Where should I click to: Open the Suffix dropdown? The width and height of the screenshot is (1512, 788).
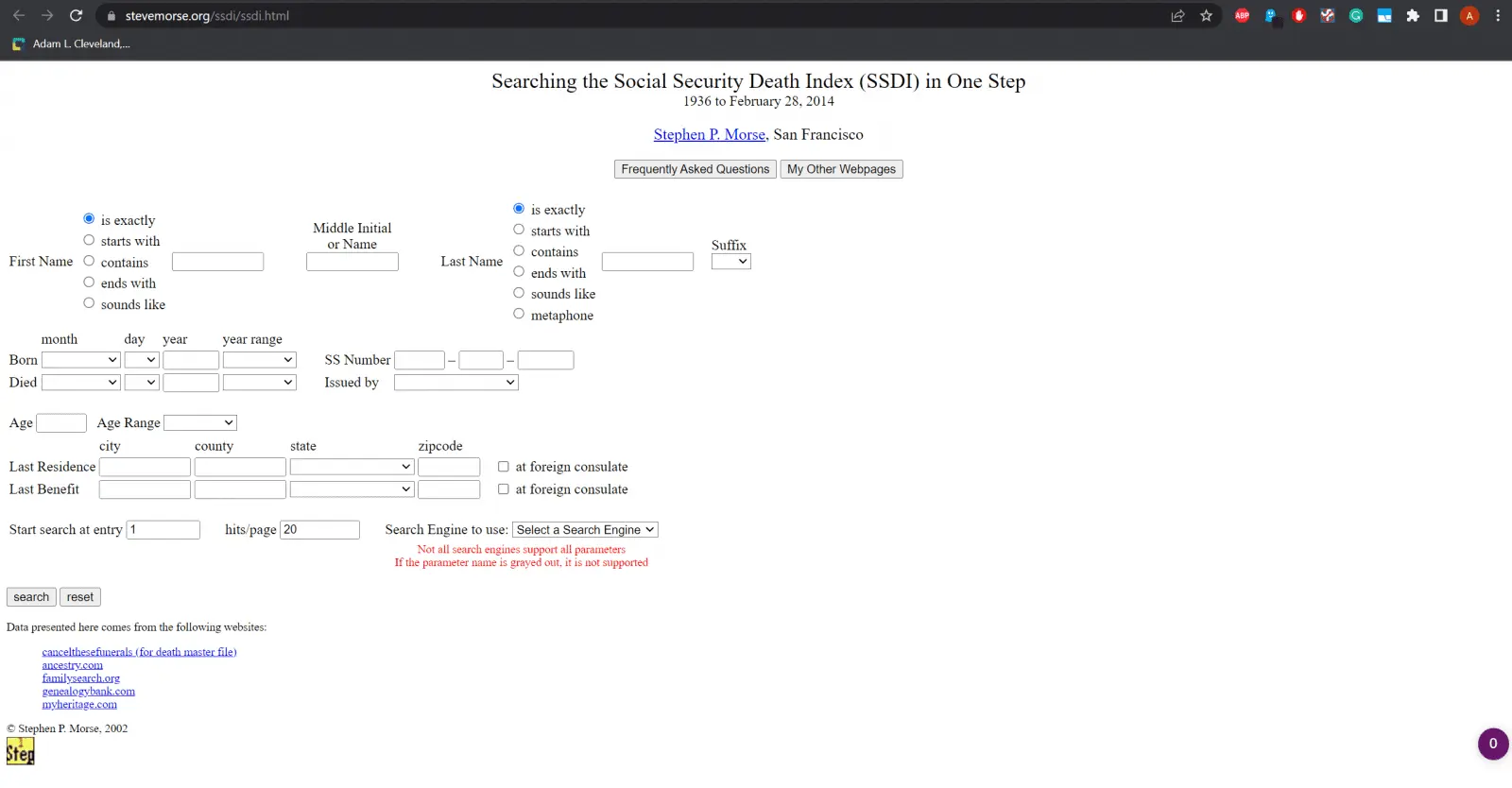(x=730, y=262)
